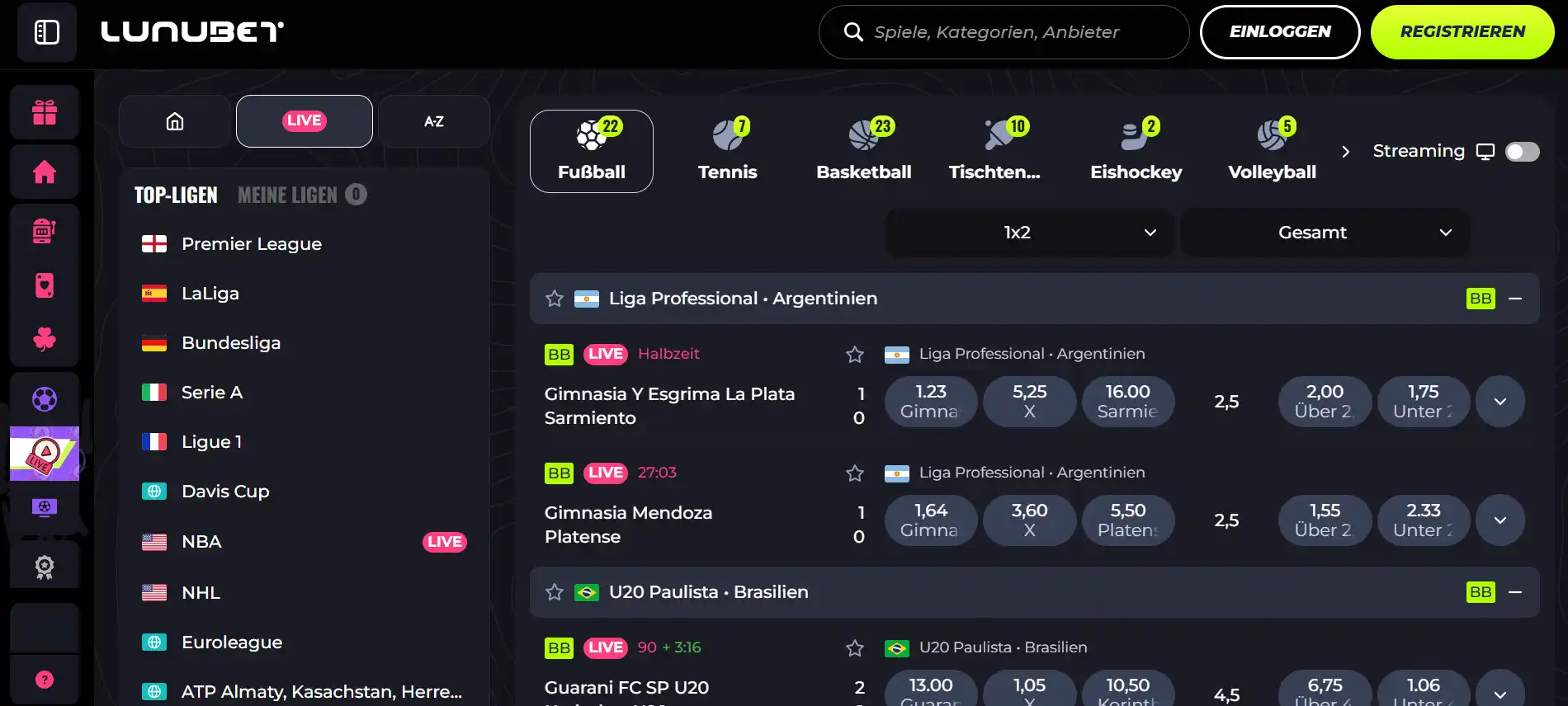
Task: Collapse the Liga Professional Argentinien section
Action: click(x=1515, y=299)
